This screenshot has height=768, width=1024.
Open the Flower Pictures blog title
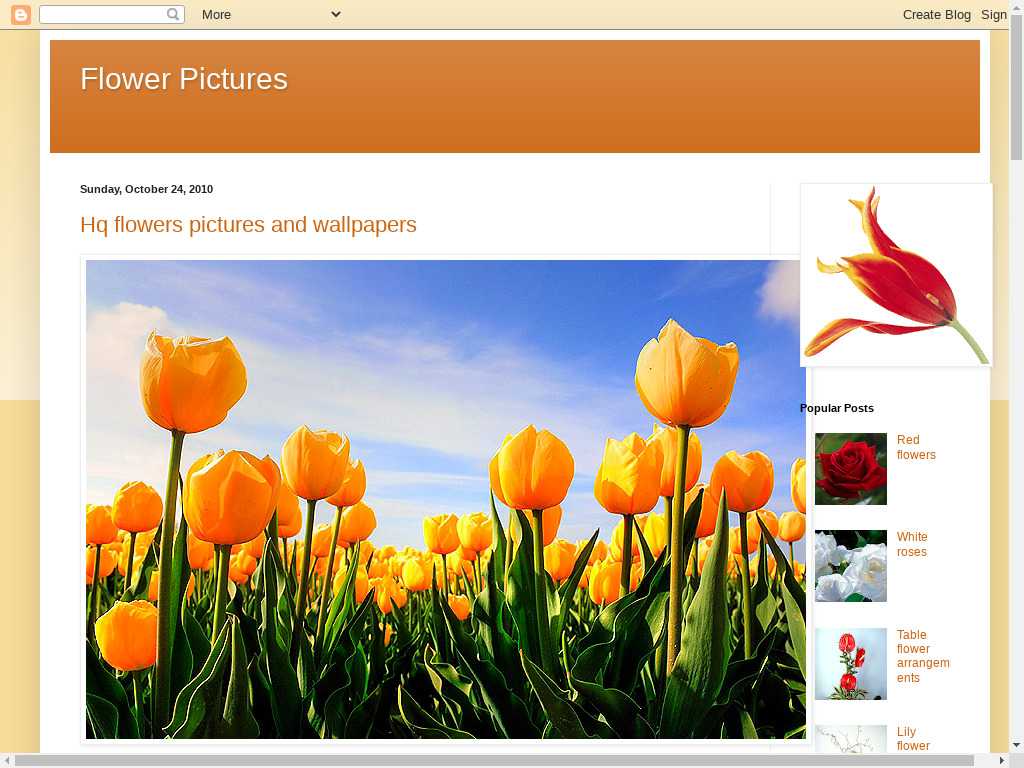pyautogui.click(x=184, y=79)
